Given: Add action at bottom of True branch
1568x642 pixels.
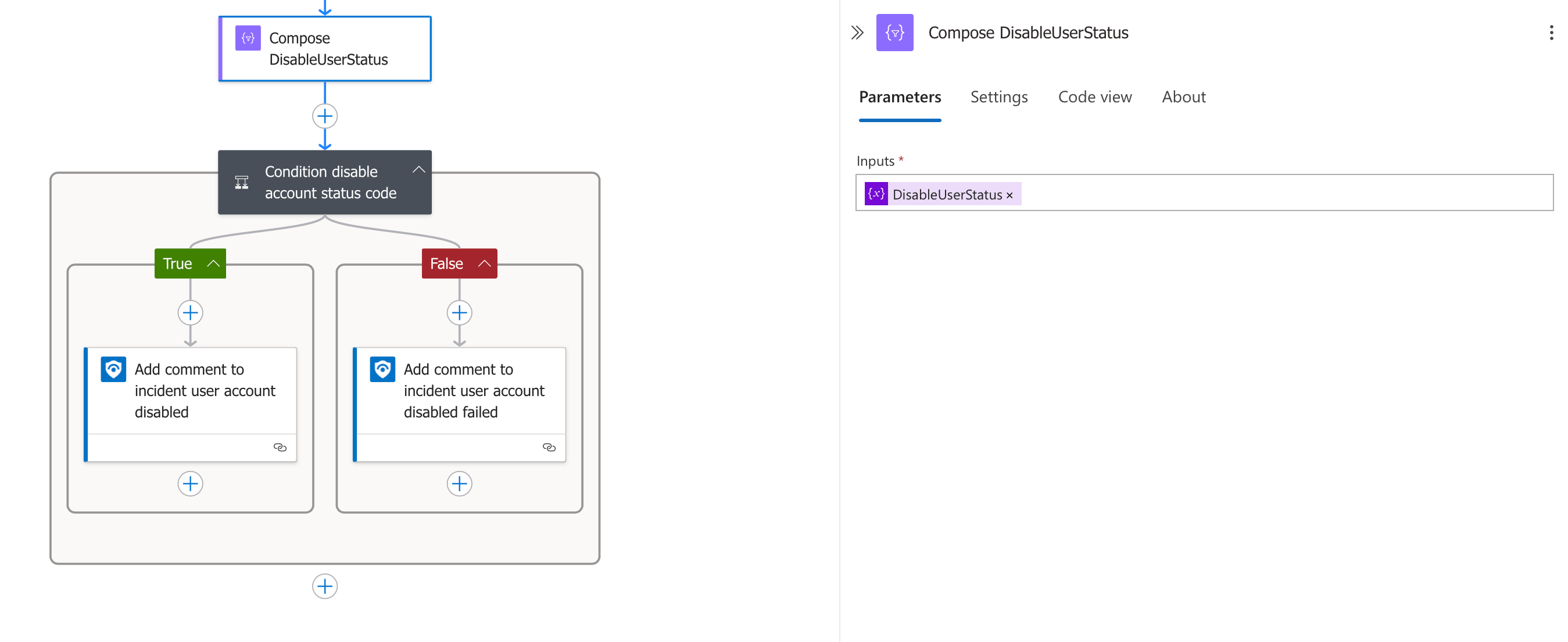Looking at the screenshot, I should click(x=191, y=484).
